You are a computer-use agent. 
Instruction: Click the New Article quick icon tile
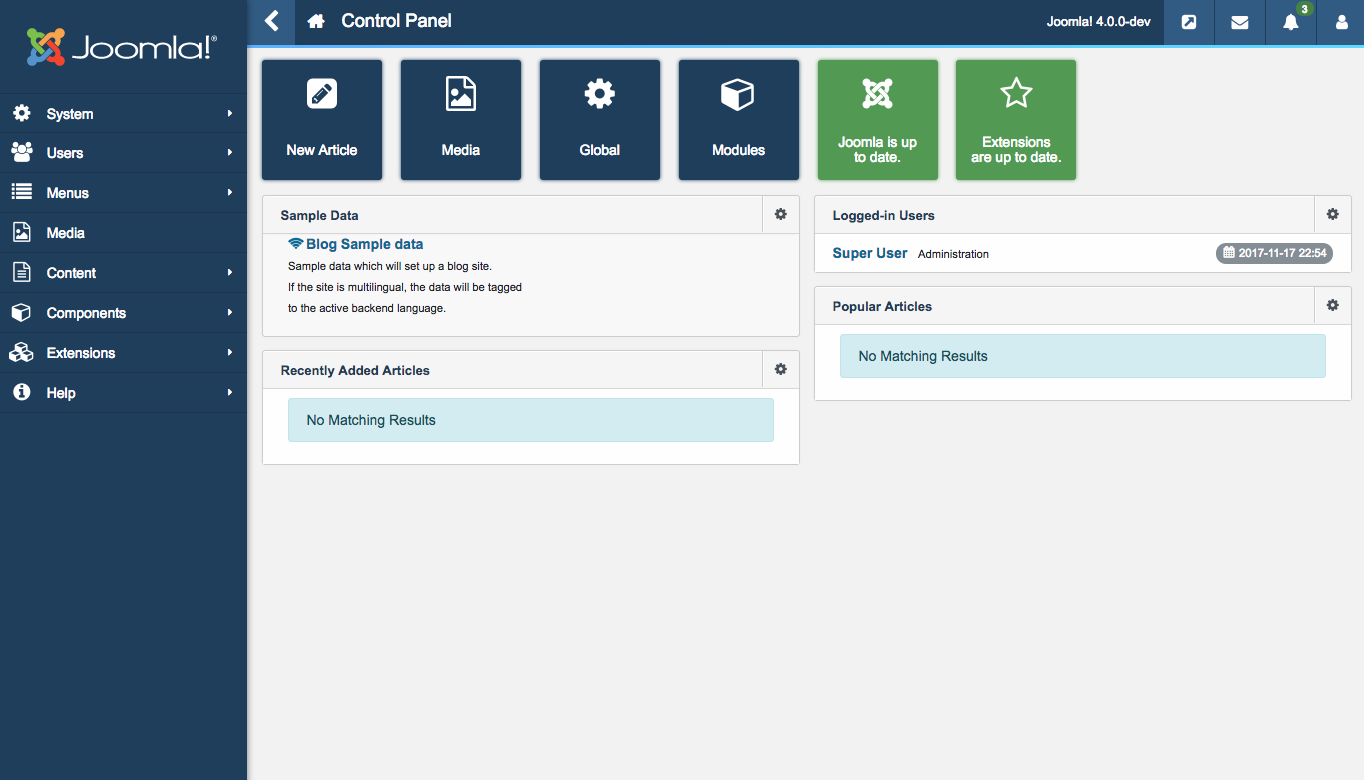[322, 120]
